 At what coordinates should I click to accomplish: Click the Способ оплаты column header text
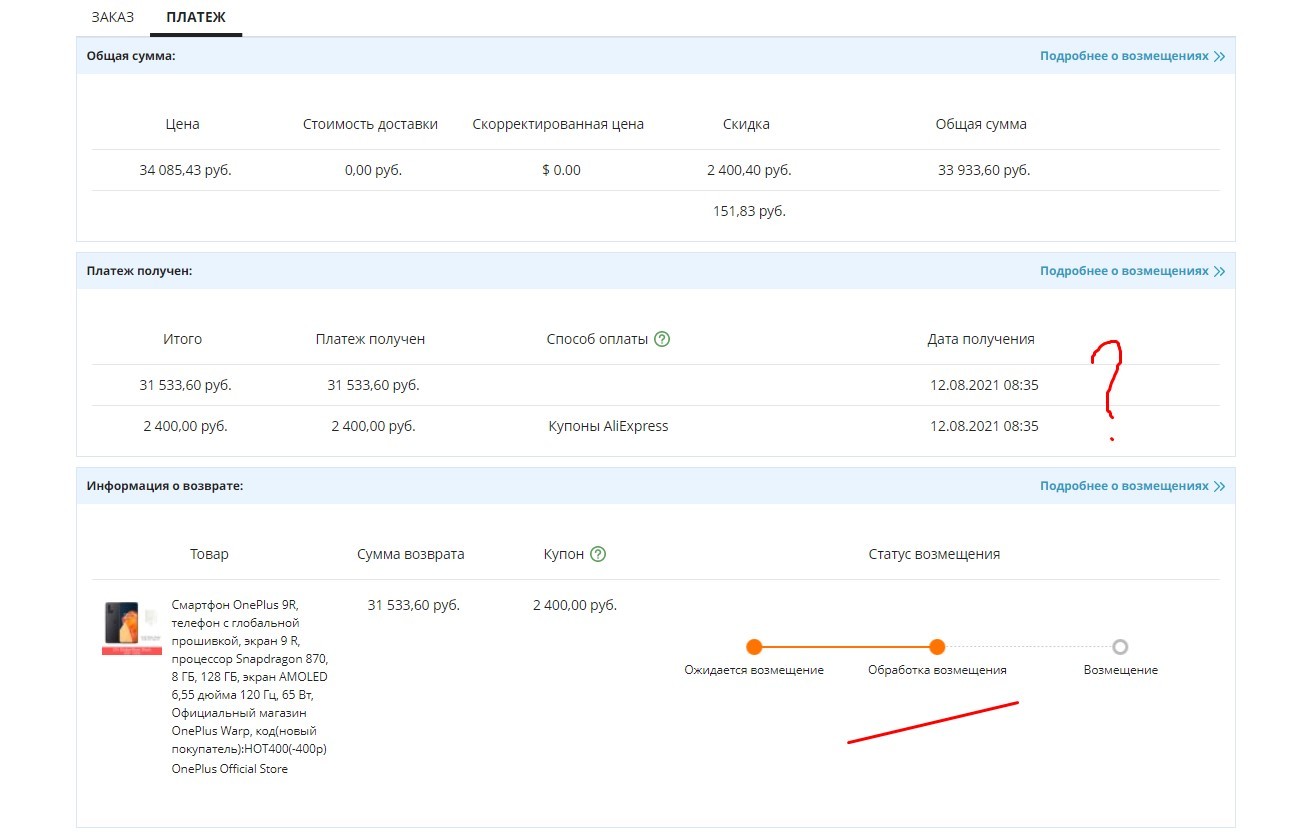pyautogui.click(x=597, y=339)
